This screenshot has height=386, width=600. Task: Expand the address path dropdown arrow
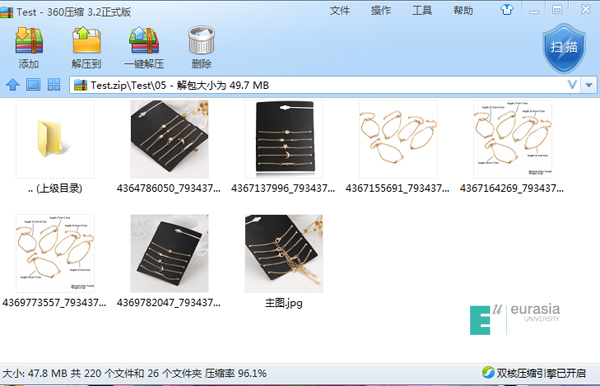(589, 85)
